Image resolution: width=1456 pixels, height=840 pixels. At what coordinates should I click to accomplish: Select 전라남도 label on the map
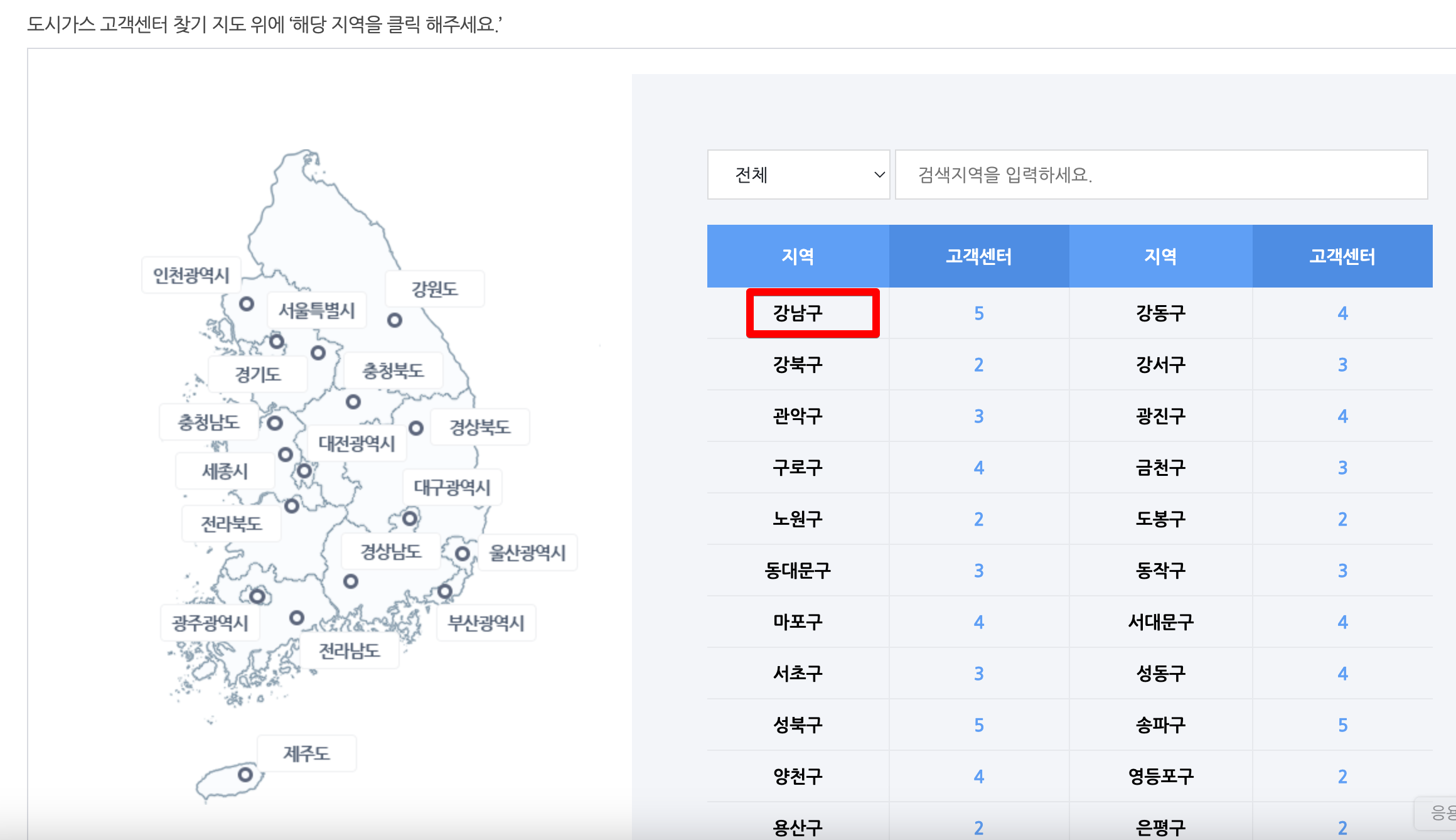350,651
